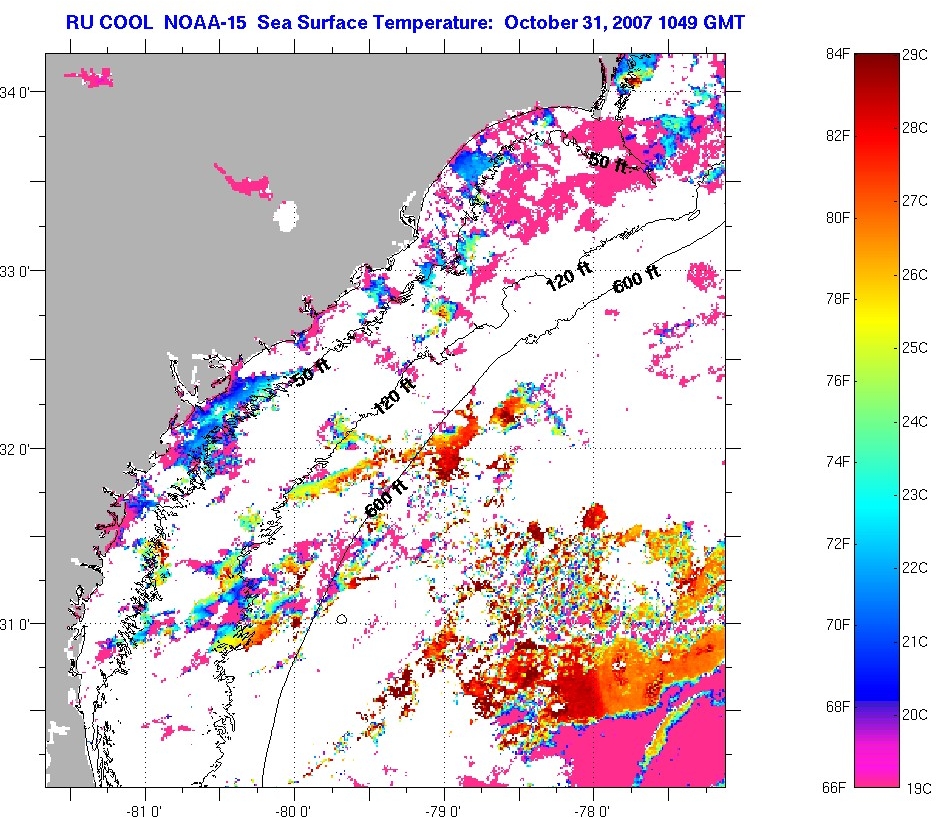Screen dimensions: 936x817
Task: Click the "-80 0'" longitude label
Action: pyautogui.click(x=294, y=810)
